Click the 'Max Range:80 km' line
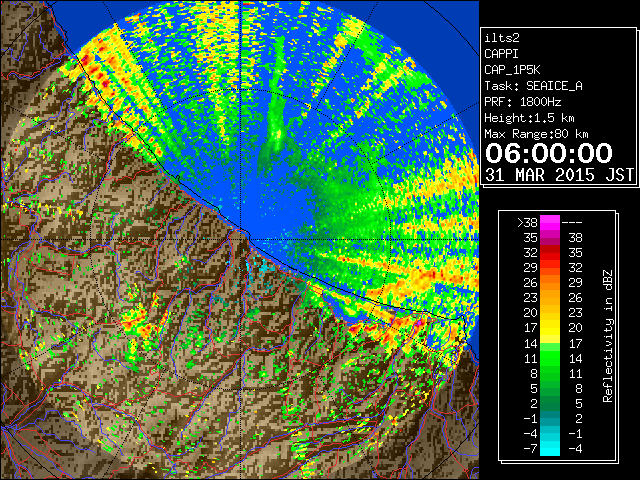This screenshot has height=480, width=640. point(536,134)
